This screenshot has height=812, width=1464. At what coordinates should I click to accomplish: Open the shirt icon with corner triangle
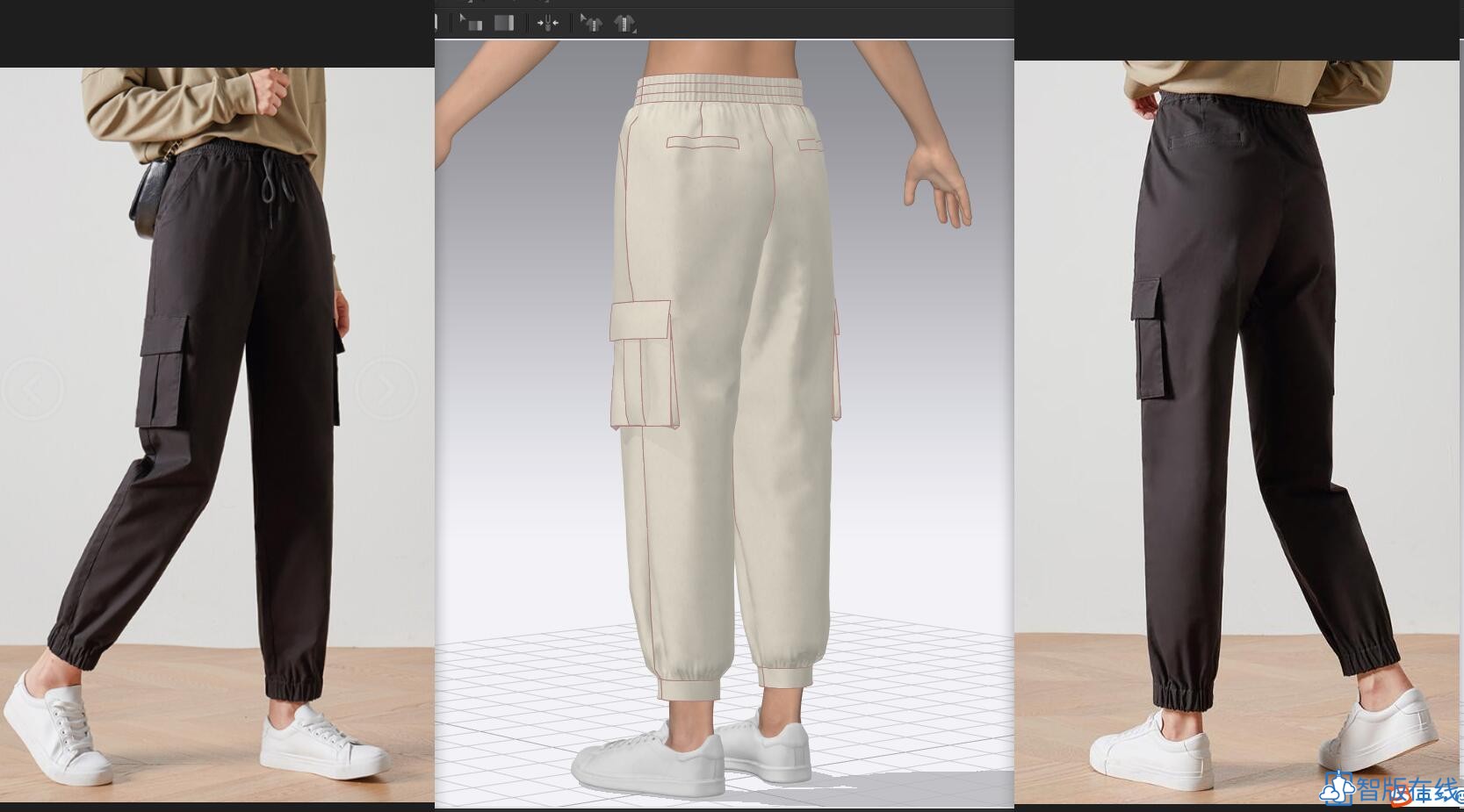coord(624,23)
